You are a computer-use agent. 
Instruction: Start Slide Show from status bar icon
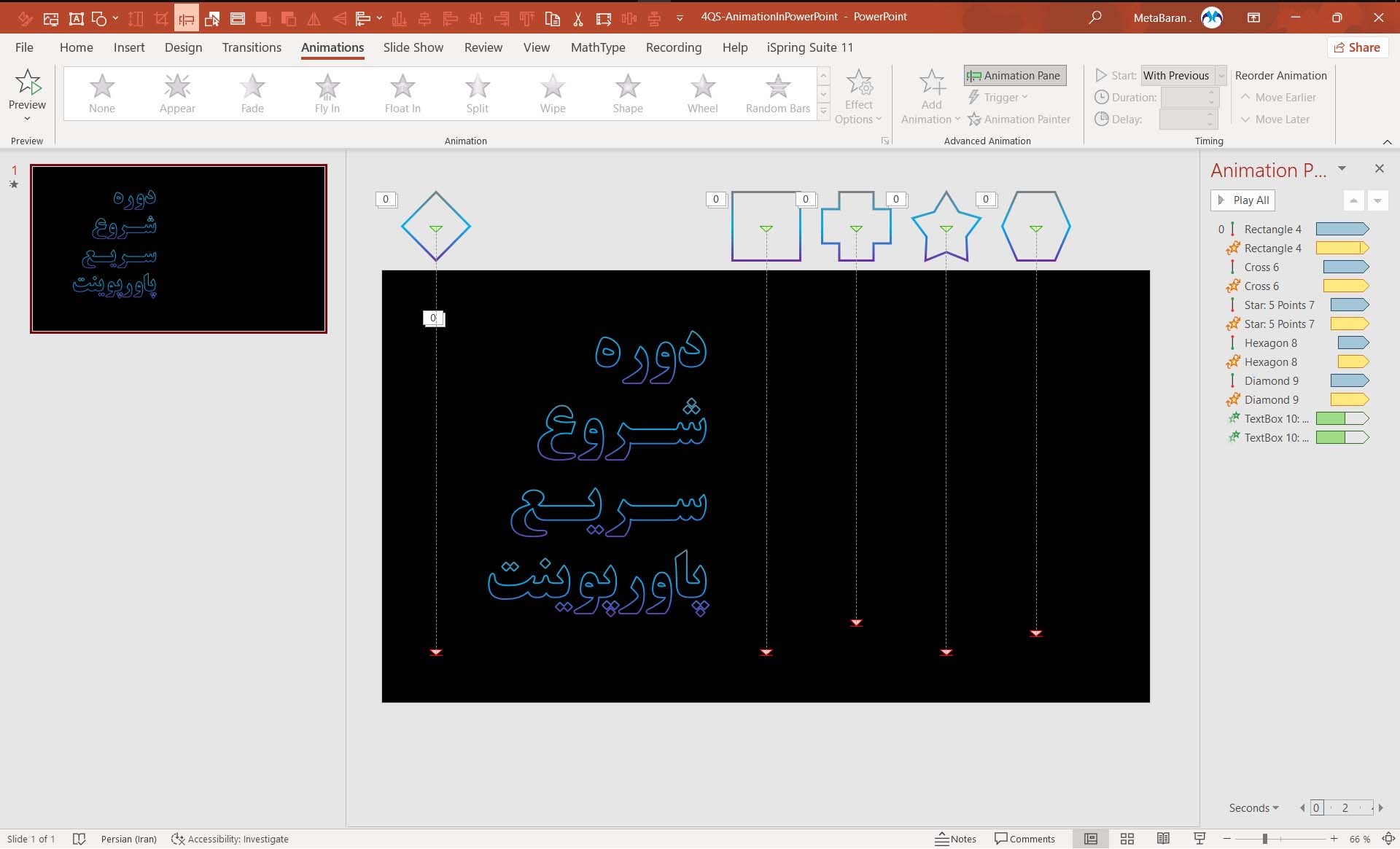tap(1199, 839)
